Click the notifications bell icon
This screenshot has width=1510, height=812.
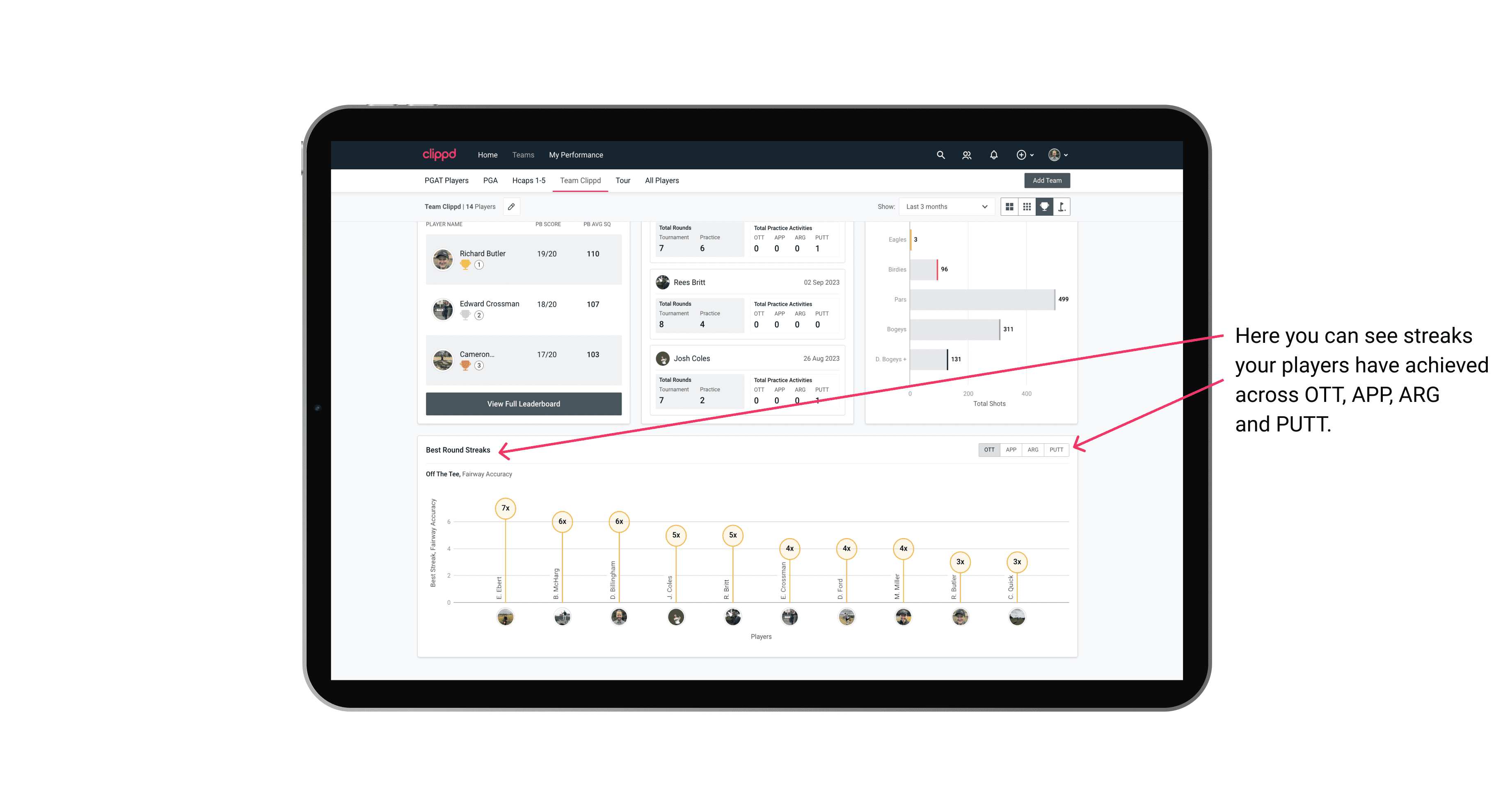(992, 155)
